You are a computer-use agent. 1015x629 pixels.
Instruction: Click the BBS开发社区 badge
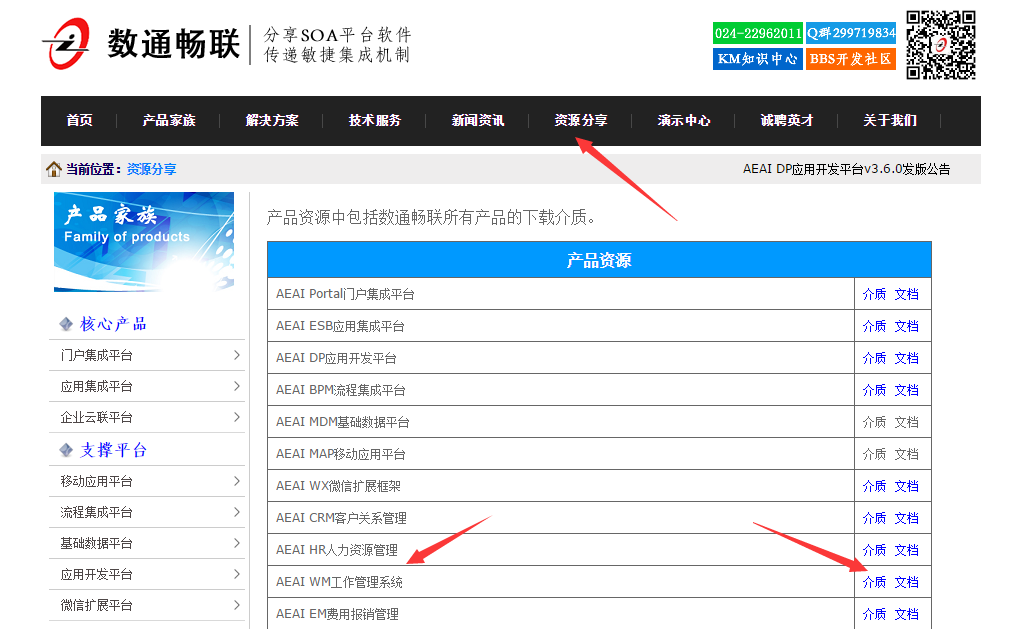[x=850, y=59]
